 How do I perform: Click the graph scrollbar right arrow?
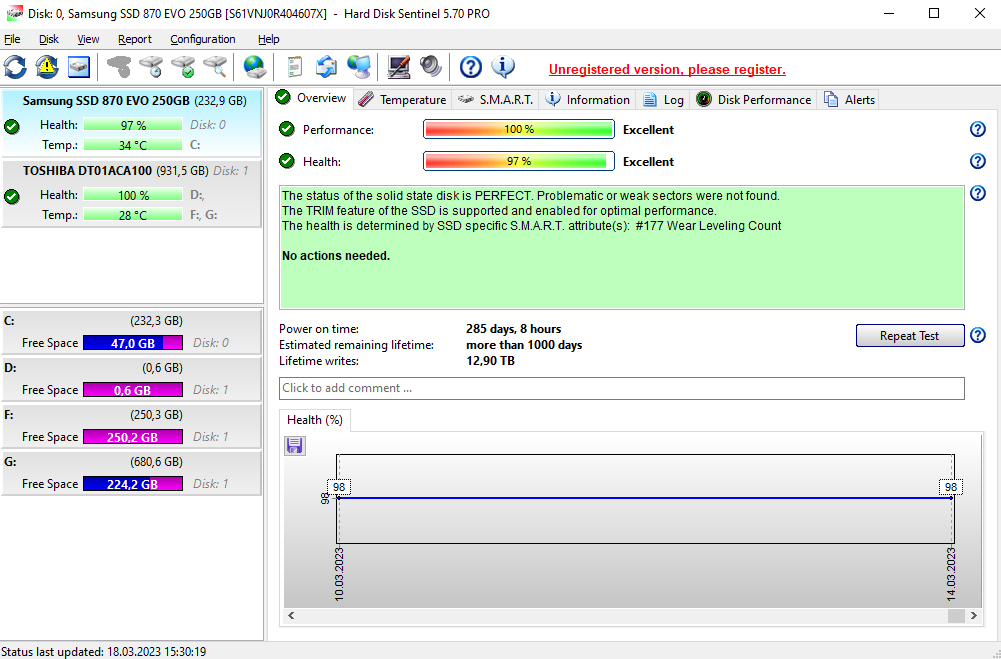pyautogui.click(x=974, y=616)
